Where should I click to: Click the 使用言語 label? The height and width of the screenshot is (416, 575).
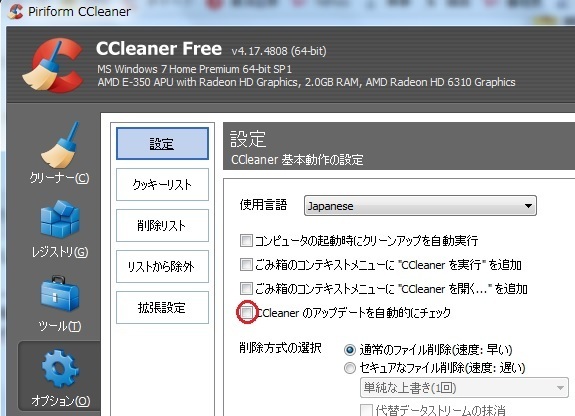263,205
